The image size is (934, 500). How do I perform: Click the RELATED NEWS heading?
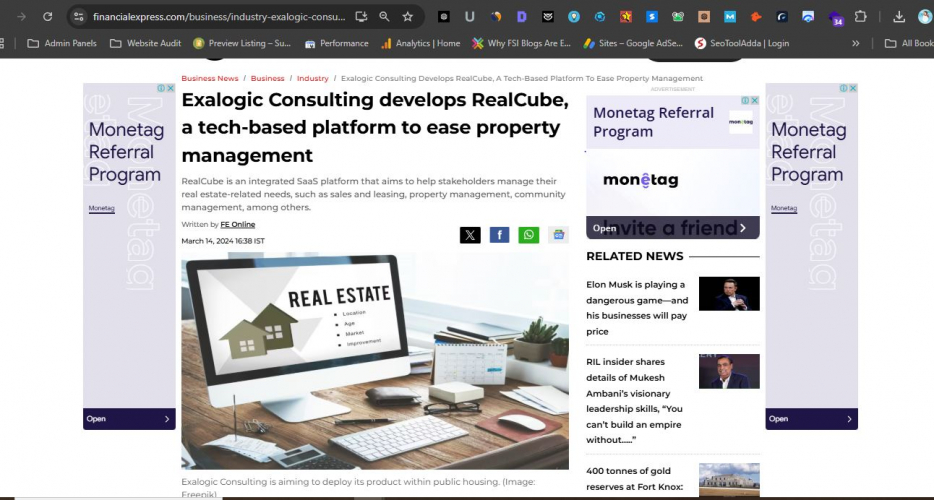[x=634, y=256]
